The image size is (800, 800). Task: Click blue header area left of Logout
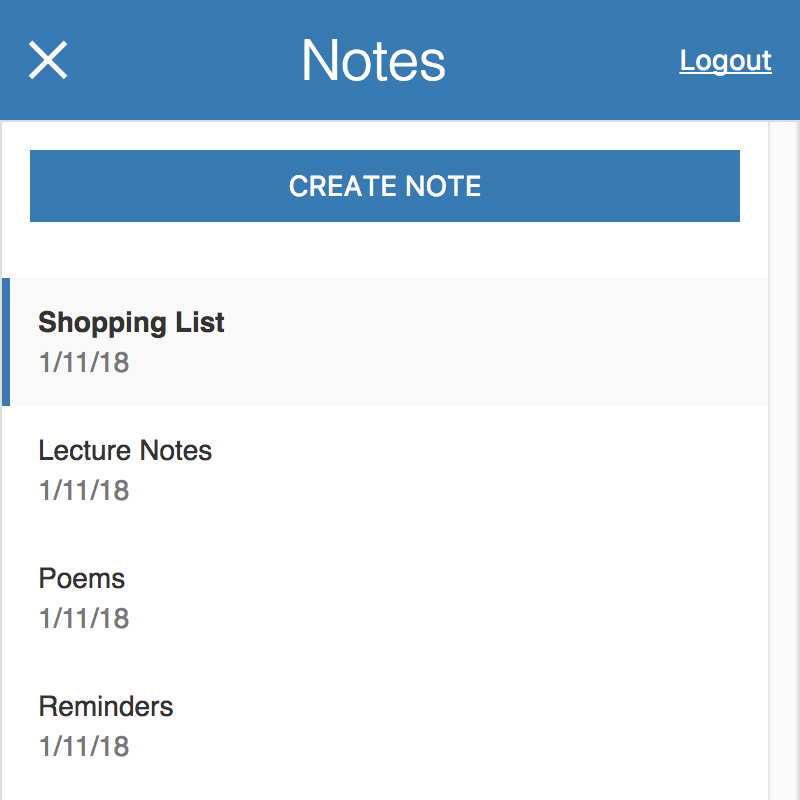pos(561,60)
